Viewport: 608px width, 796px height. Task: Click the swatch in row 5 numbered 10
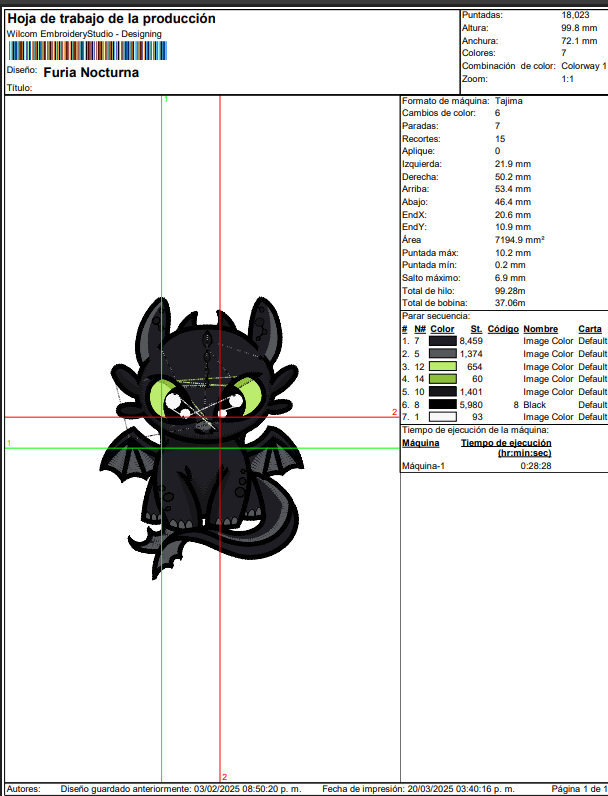click(443, 392)
